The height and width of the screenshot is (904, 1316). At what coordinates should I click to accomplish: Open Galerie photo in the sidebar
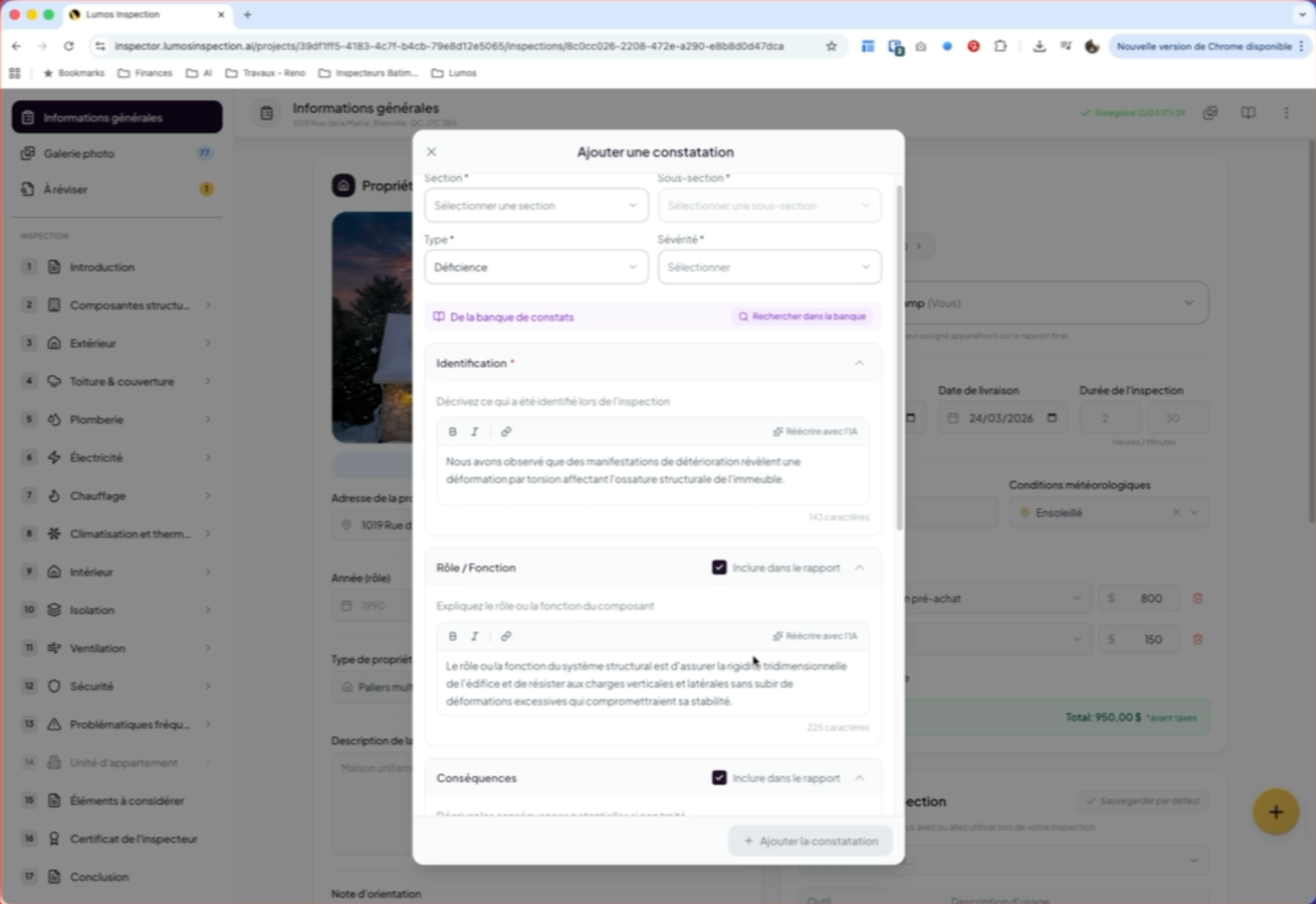coord(117,153)
